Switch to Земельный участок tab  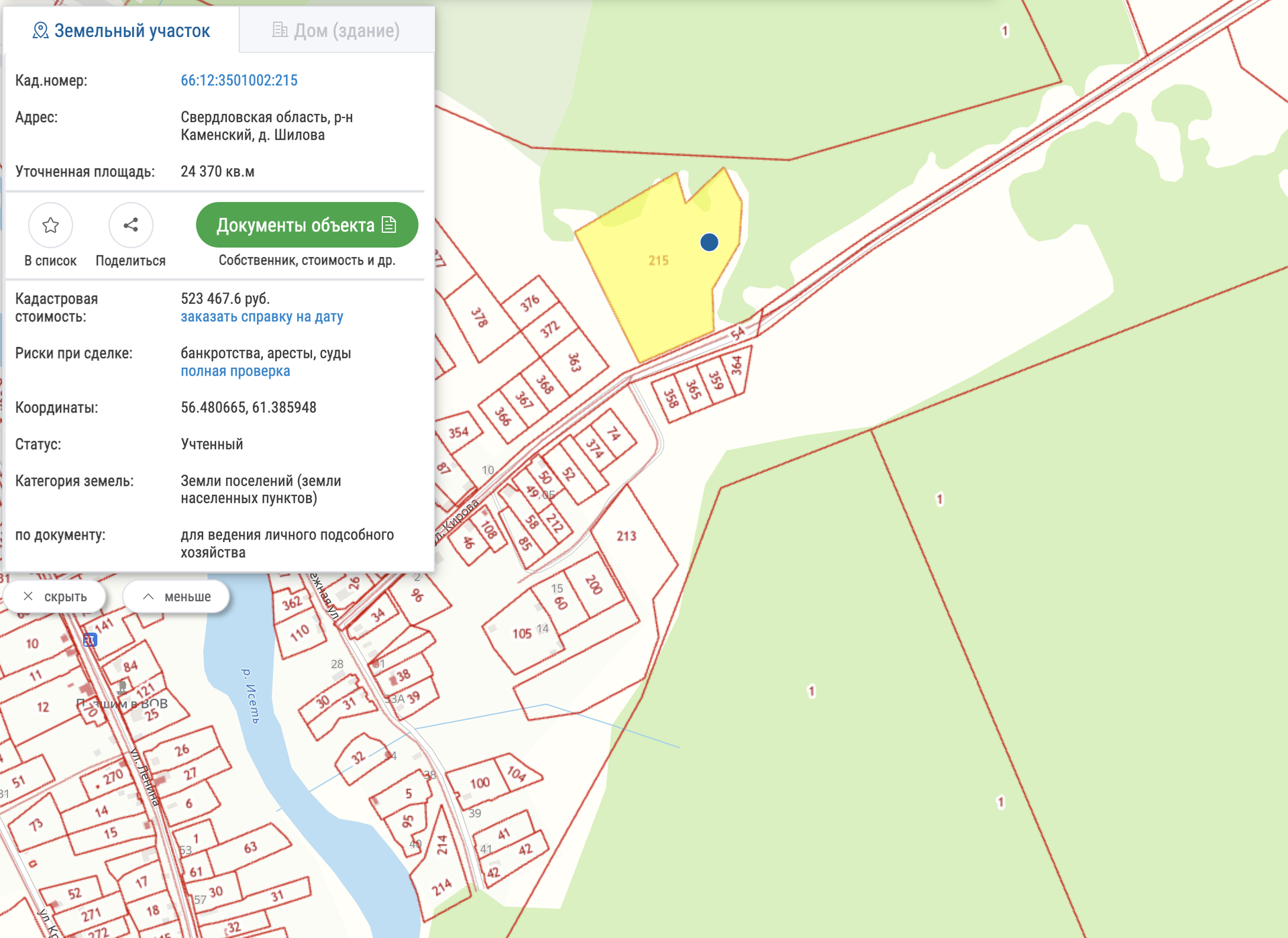(121, 31)
